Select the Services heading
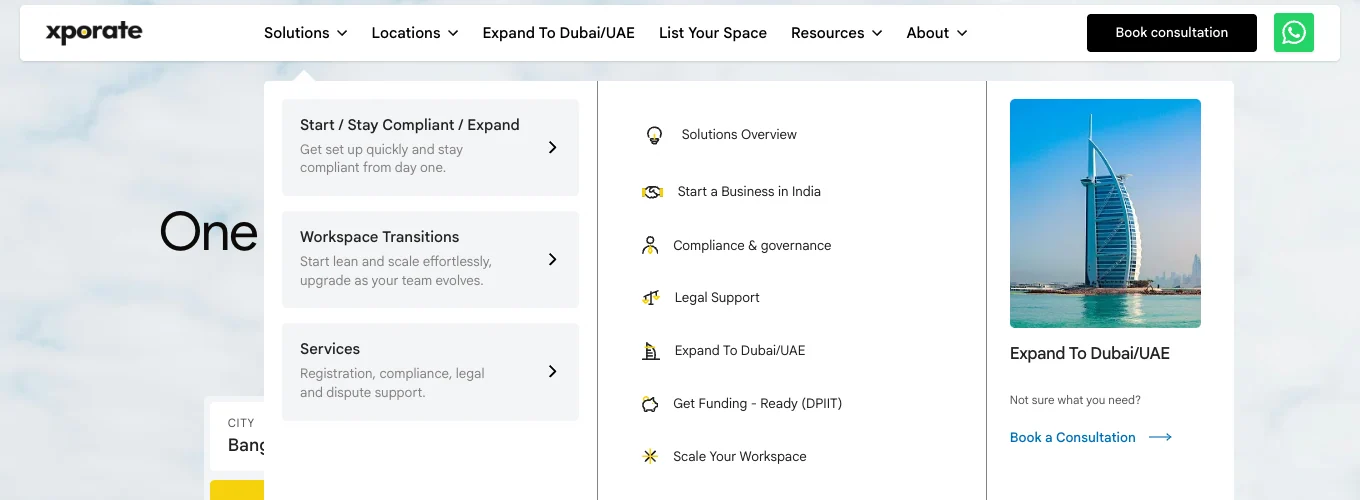Image resolution: width=1360 pixels, height=500 pixels. pyautogui.click(x=330, y=349)
